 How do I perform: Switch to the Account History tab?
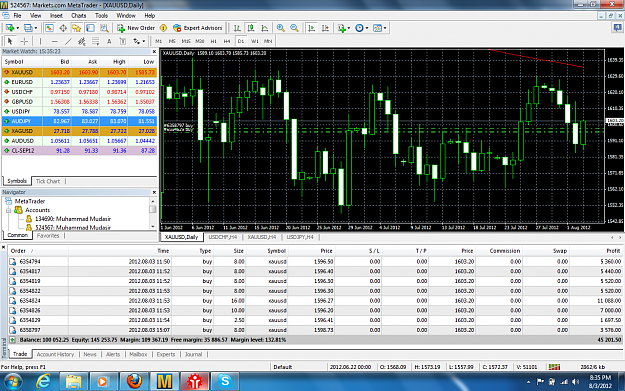[55, 354]
